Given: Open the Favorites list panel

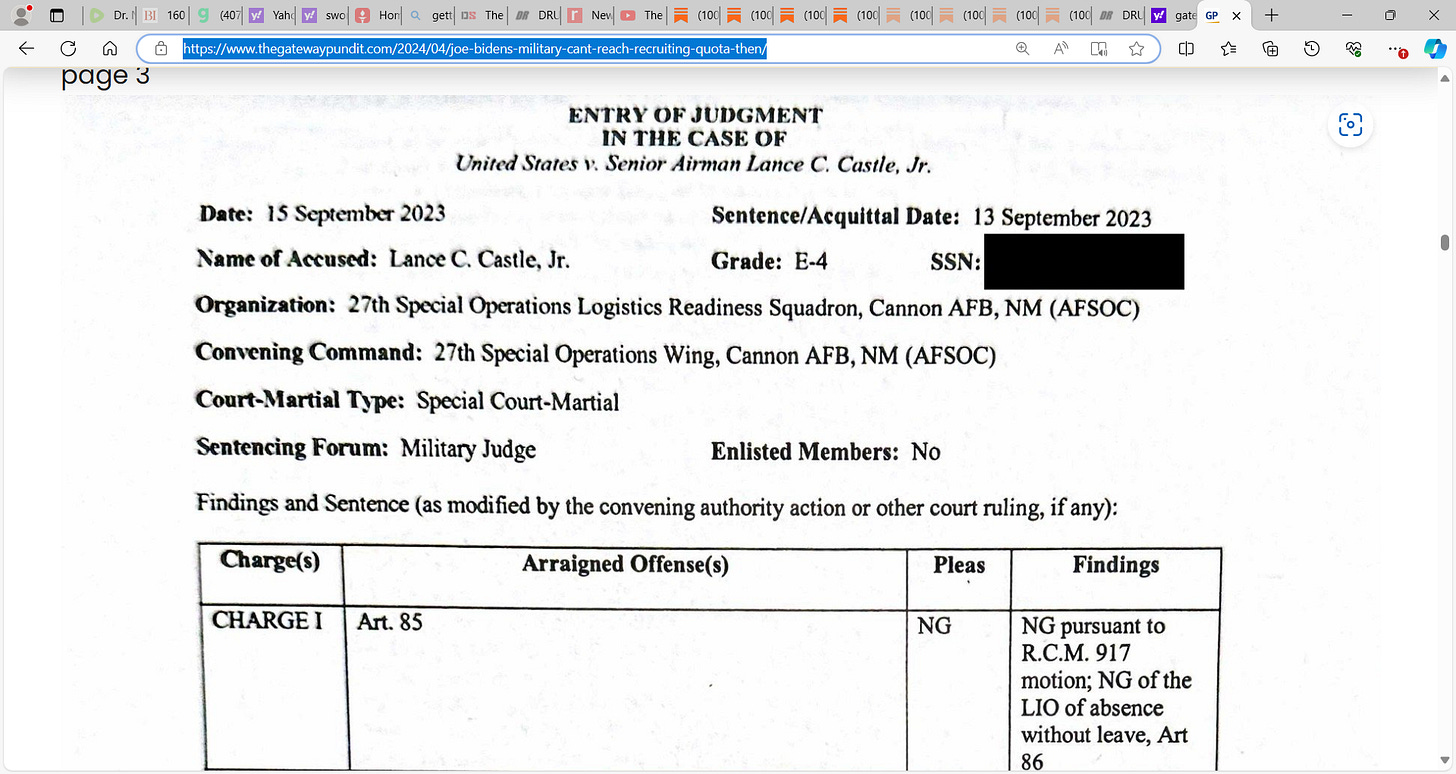Looking at the screenshot, I should [x=1229, y=48].
